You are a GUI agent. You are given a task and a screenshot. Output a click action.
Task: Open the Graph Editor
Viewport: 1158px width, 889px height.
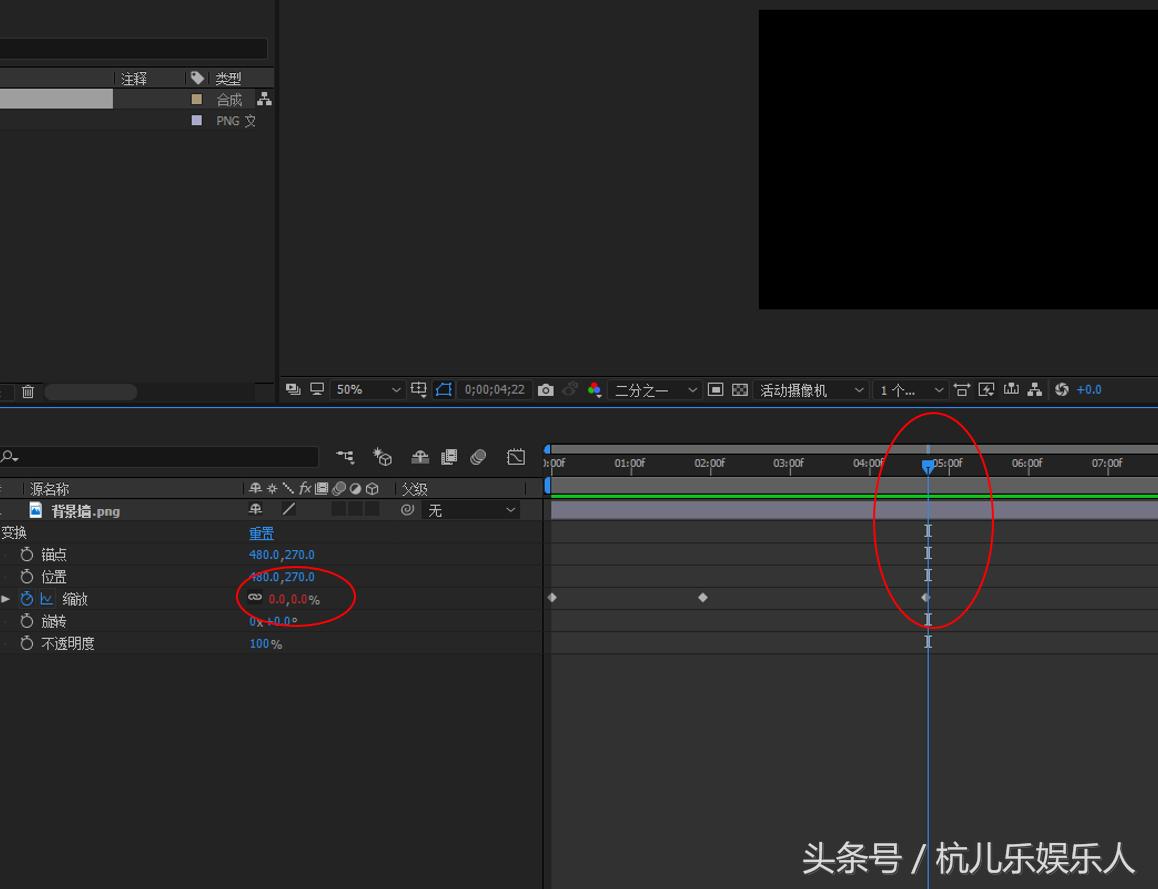516,457
